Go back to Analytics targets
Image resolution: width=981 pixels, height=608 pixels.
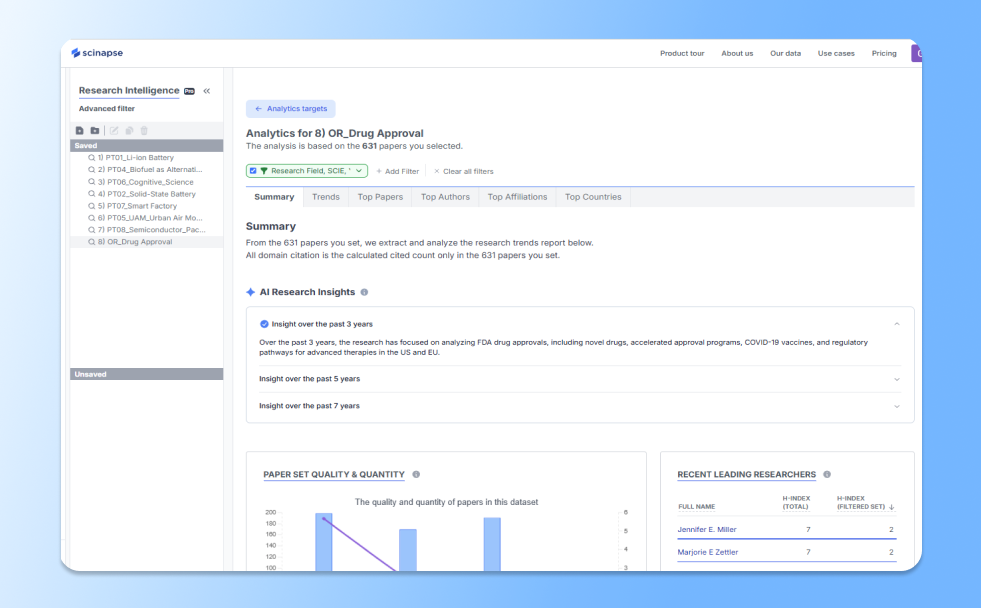tap(290, 109)
